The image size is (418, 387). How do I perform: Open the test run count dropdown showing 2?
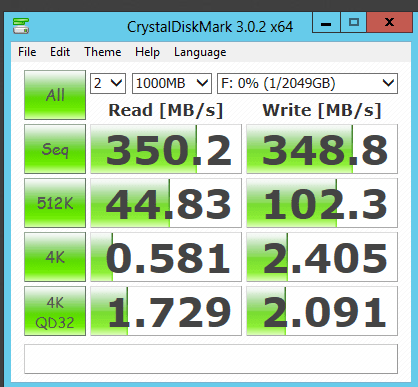click(x=108, y=83)
